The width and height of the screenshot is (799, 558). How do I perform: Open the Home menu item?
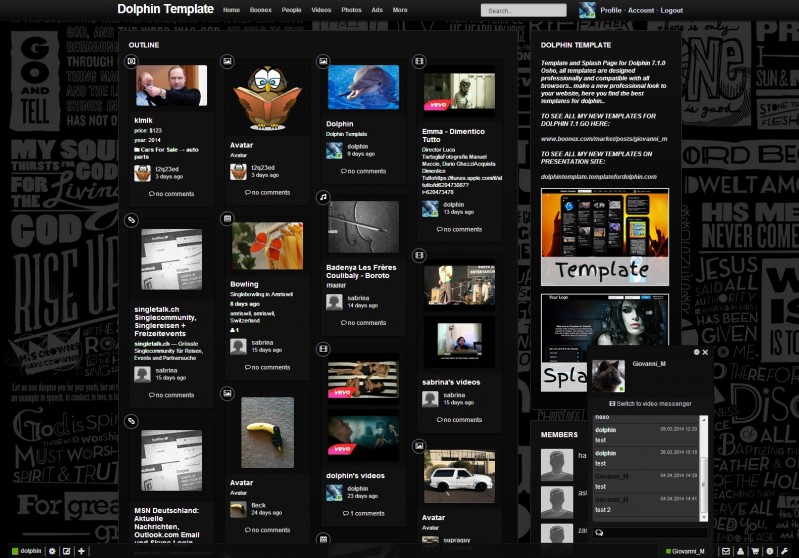tap(231, 10)
